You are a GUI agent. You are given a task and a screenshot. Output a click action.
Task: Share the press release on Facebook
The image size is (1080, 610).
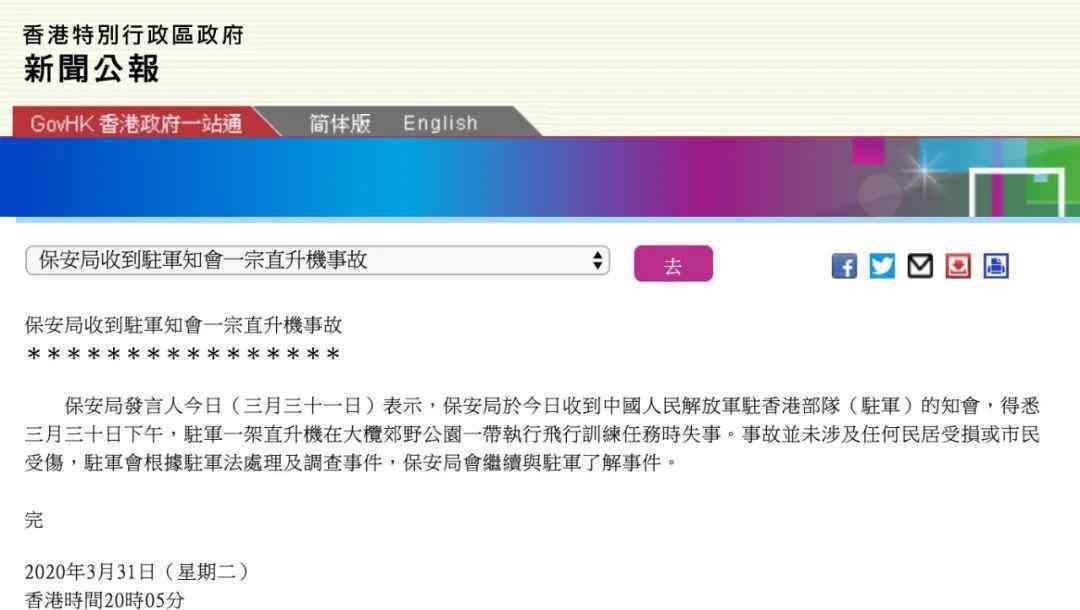pyautogui.click(x=844, y=266)
